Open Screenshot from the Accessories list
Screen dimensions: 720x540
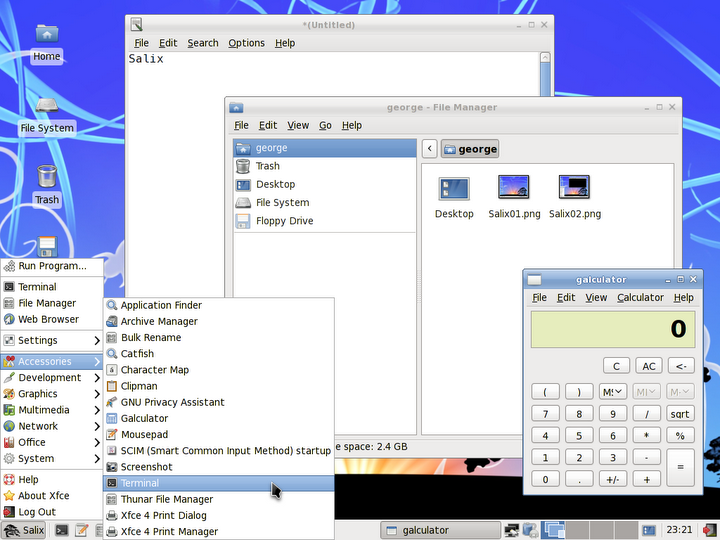[x=146, y=467]
